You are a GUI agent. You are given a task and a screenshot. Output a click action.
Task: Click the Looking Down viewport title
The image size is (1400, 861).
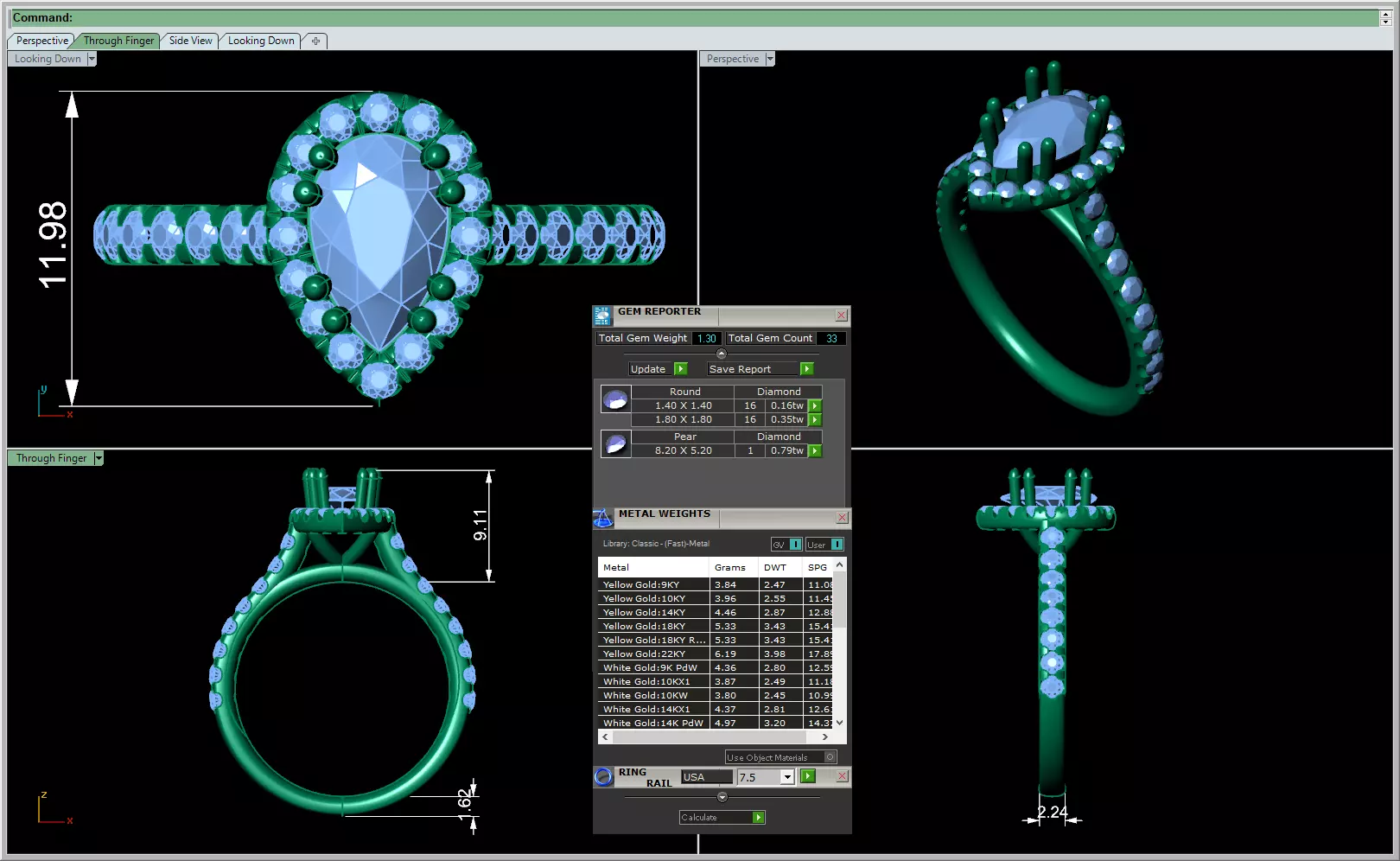48,59
